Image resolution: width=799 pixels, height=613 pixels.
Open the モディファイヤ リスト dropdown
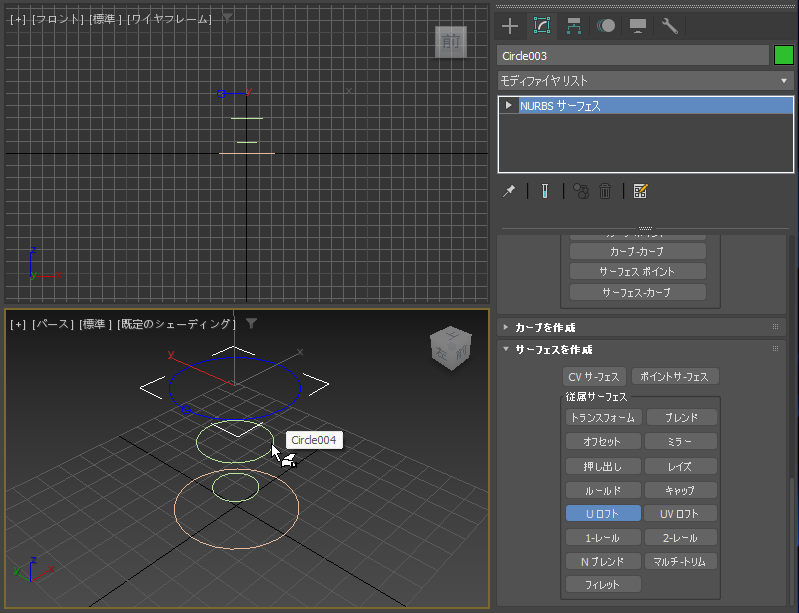tap(645, 81)
